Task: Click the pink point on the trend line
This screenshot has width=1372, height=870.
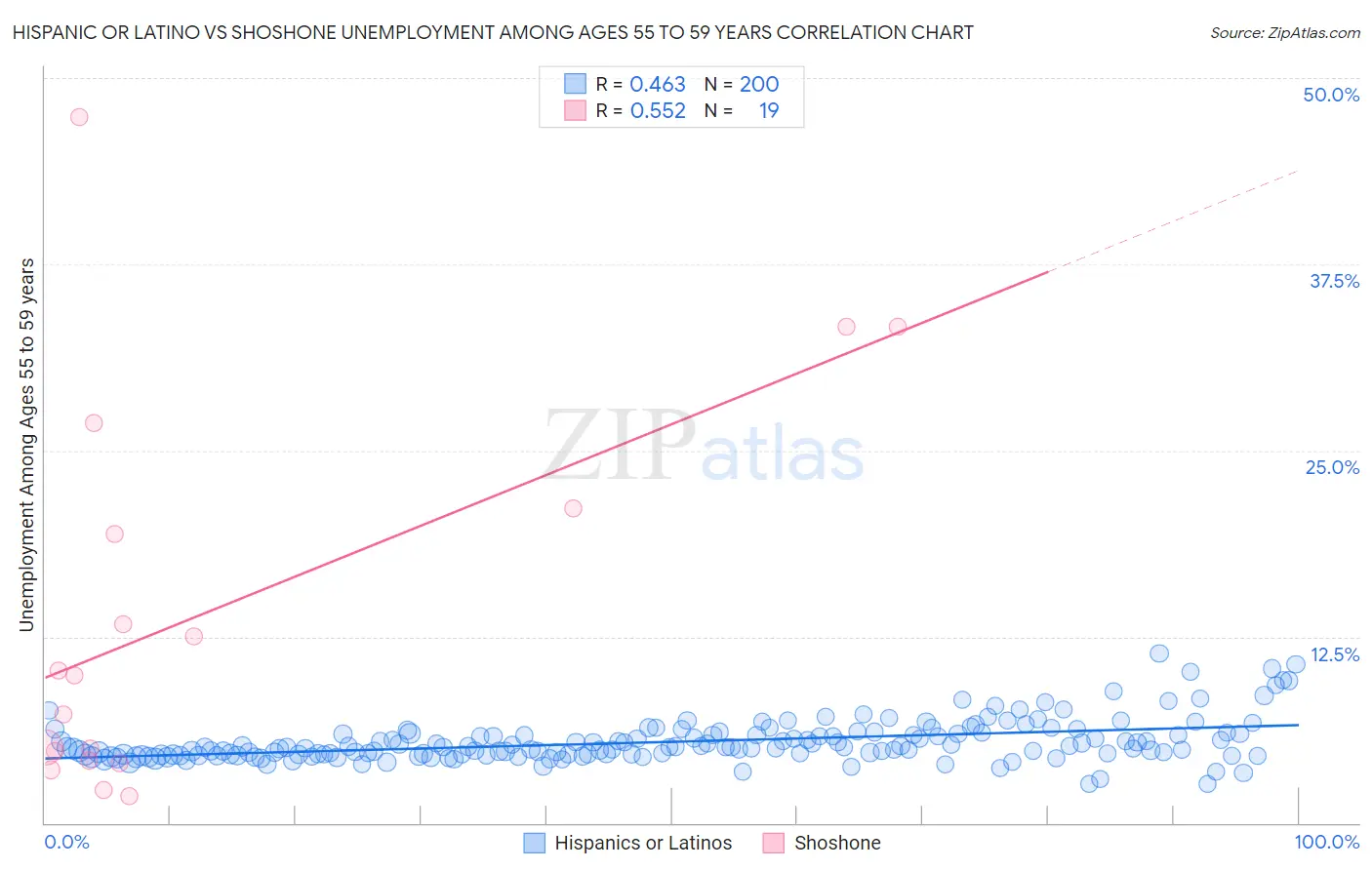Action: (x=898, y=327)
